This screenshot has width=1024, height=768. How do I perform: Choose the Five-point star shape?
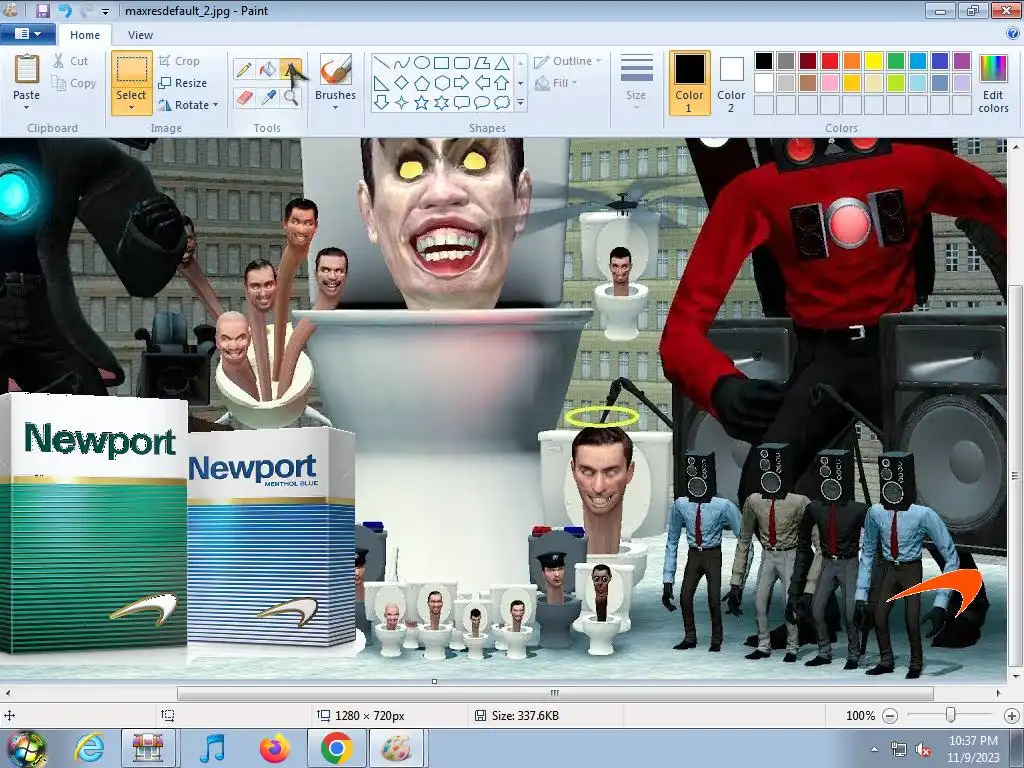tap(422, 103)
